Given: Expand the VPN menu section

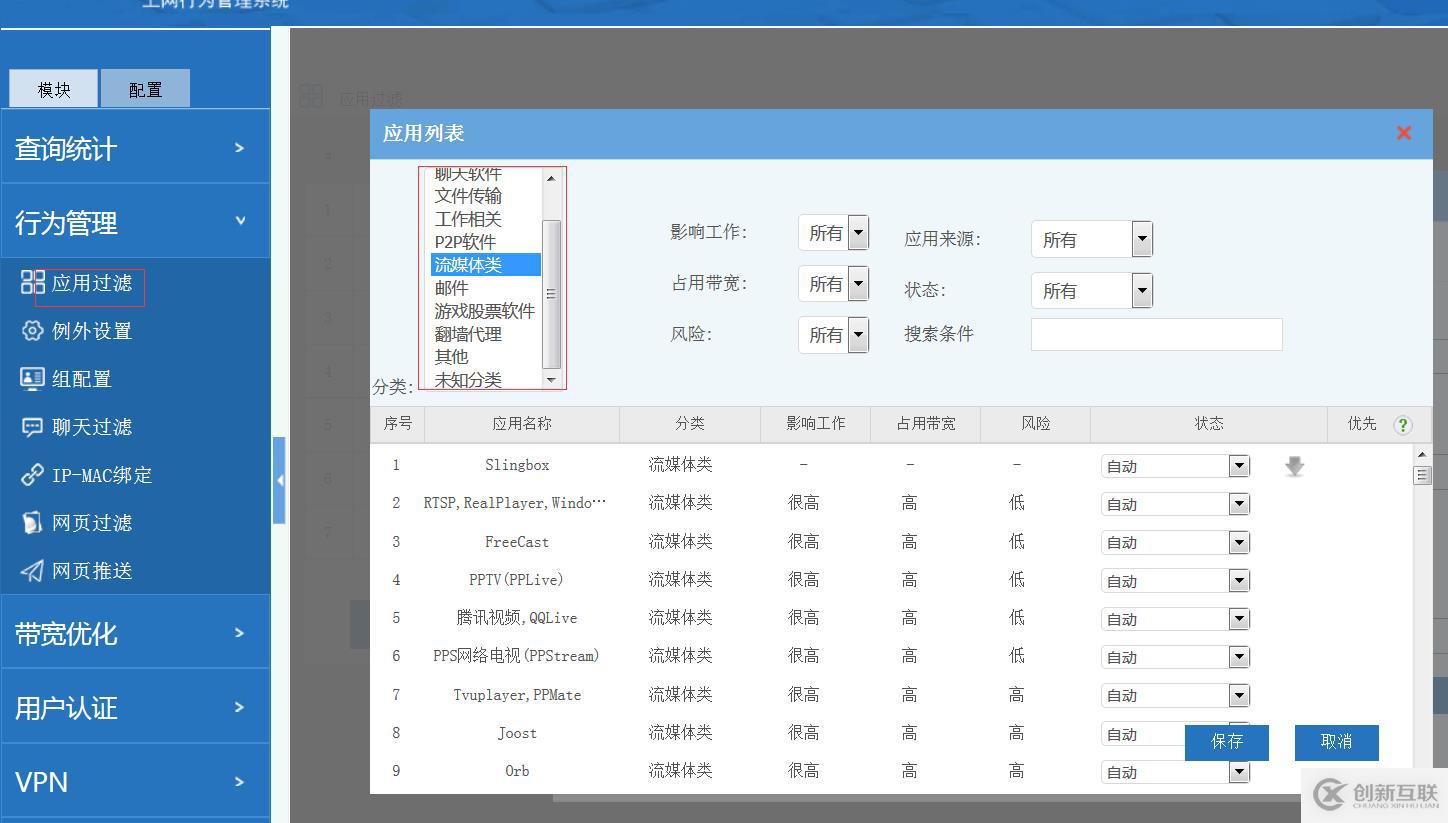Looking at the screenshot, I should click(135, 781).
